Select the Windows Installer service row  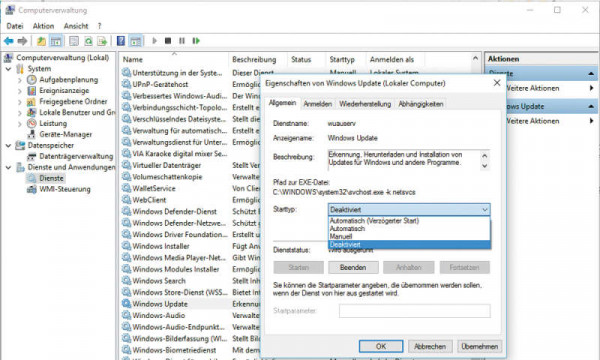click(x=191, y=246)
